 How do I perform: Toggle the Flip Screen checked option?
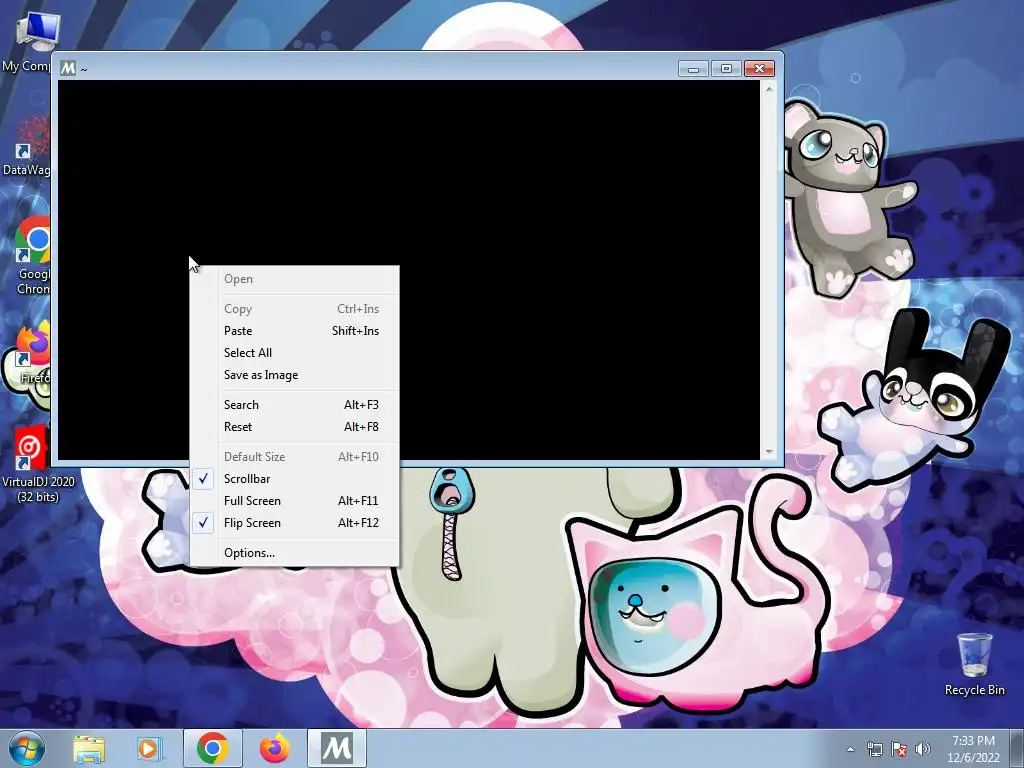pyautogui.click(x=295, y=523)
